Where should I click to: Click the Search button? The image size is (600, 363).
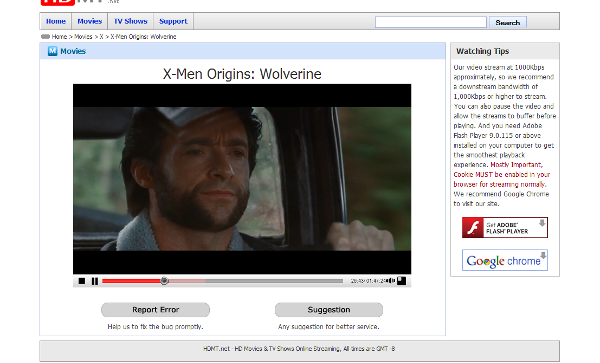pos(508,22)
